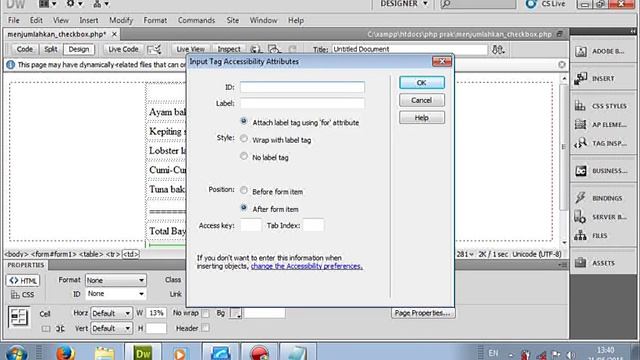The image size is (640, 360).
Task: Open the Files panel icon
Action: (x=580, y=236)
